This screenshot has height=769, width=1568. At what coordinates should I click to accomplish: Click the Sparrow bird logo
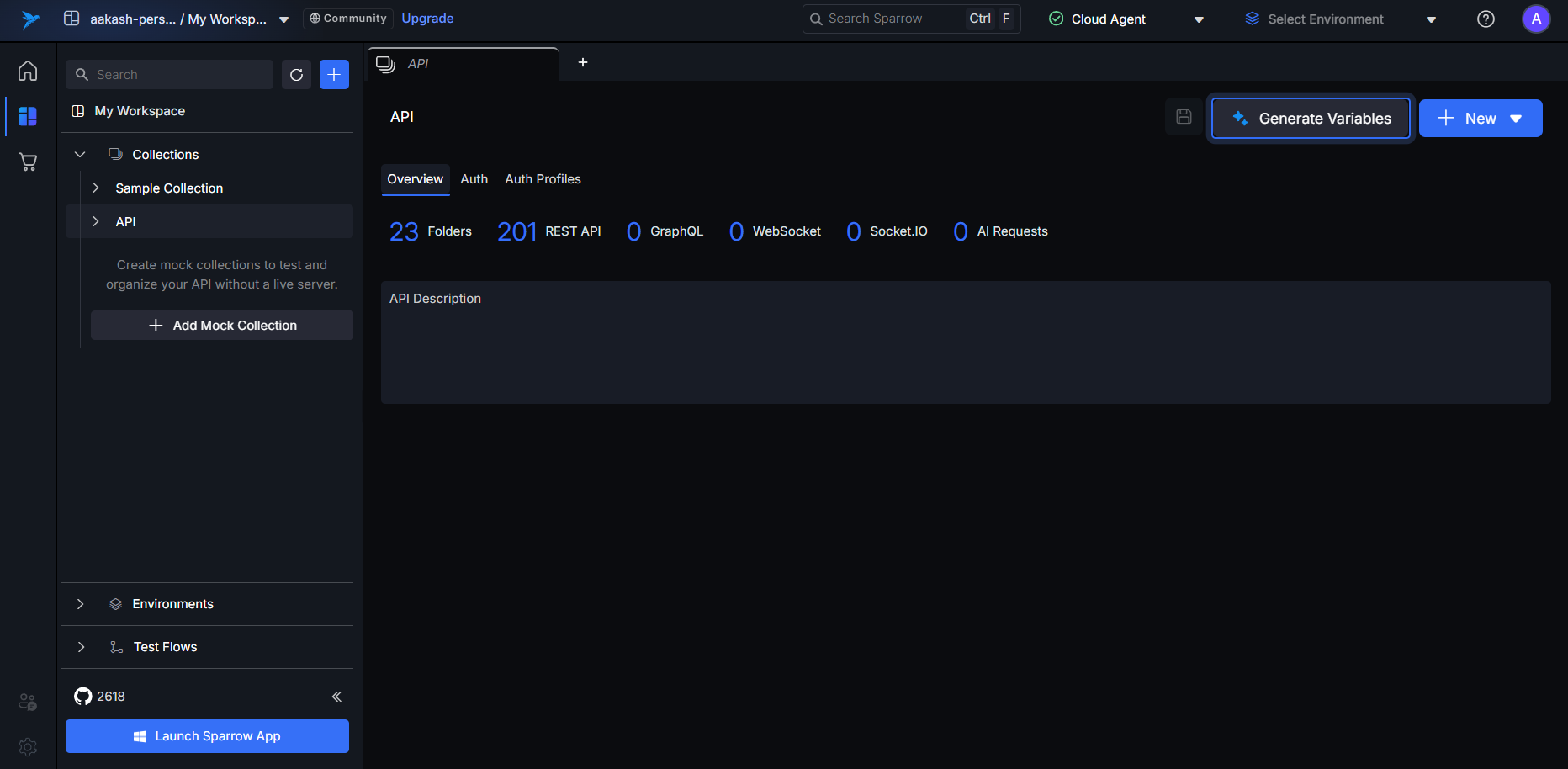[30, 19]
